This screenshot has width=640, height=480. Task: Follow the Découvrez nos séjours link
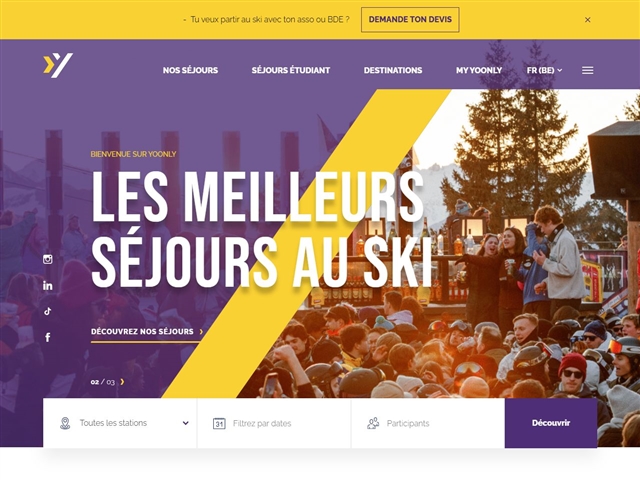[x=147, y=332]
